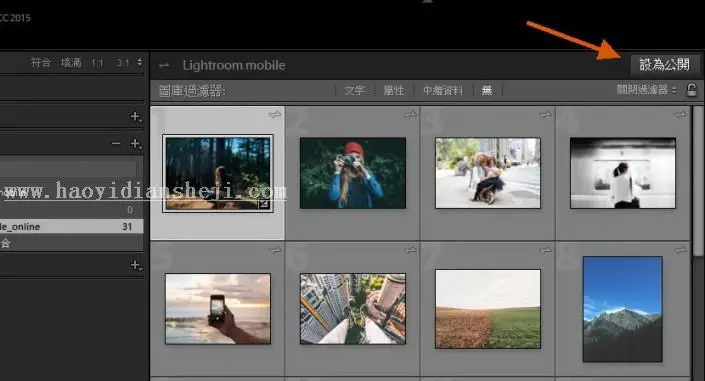Viewport: 705px width, 381px height.
Task: Select the blue-sky mountain thumbnail
Action: (623, 309)
